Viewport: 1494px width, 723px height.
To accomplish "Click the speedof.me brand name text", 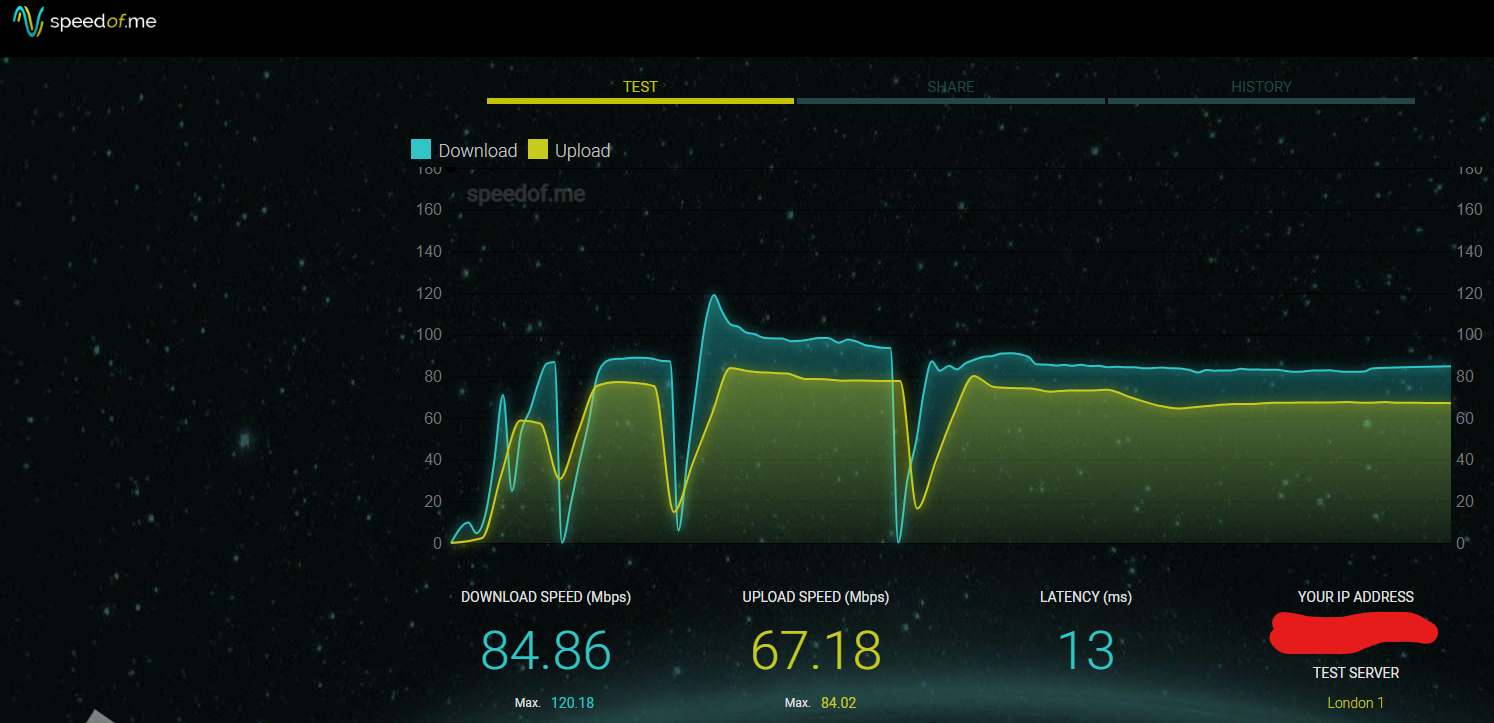I will pos(103,22).
